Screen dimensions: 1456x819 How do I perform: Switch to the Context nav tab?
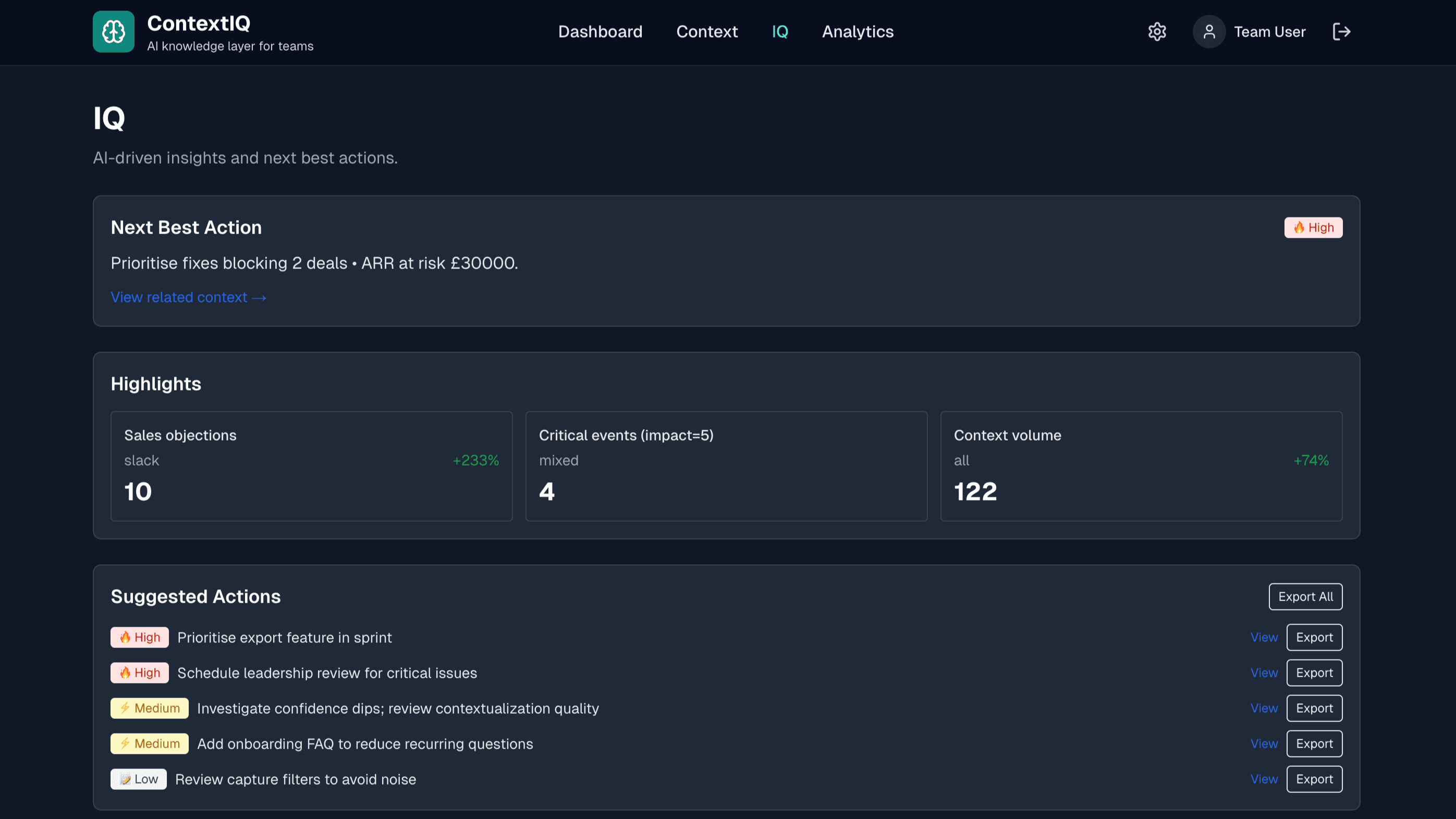(707, 32)
